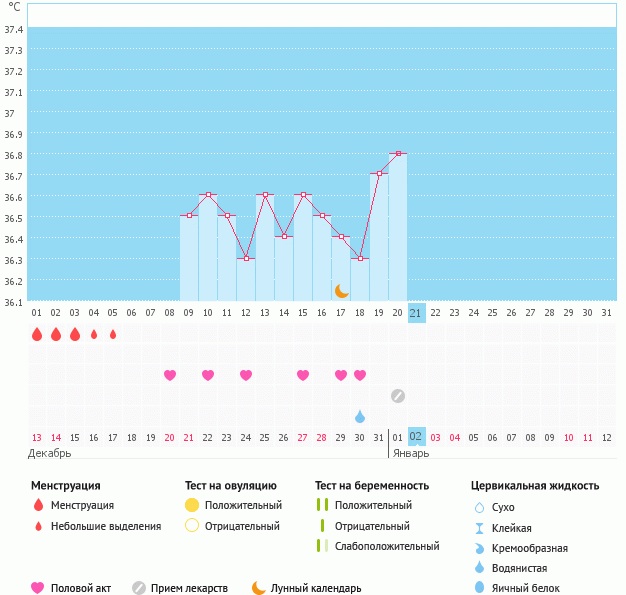Select the highlighted date 02 in January

(x=417, y=437)
